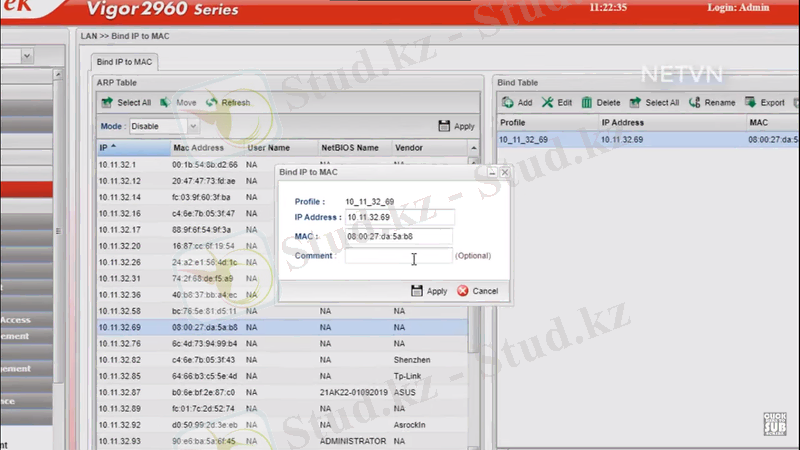Rename the Bind Table profile

tap(712, 103)
